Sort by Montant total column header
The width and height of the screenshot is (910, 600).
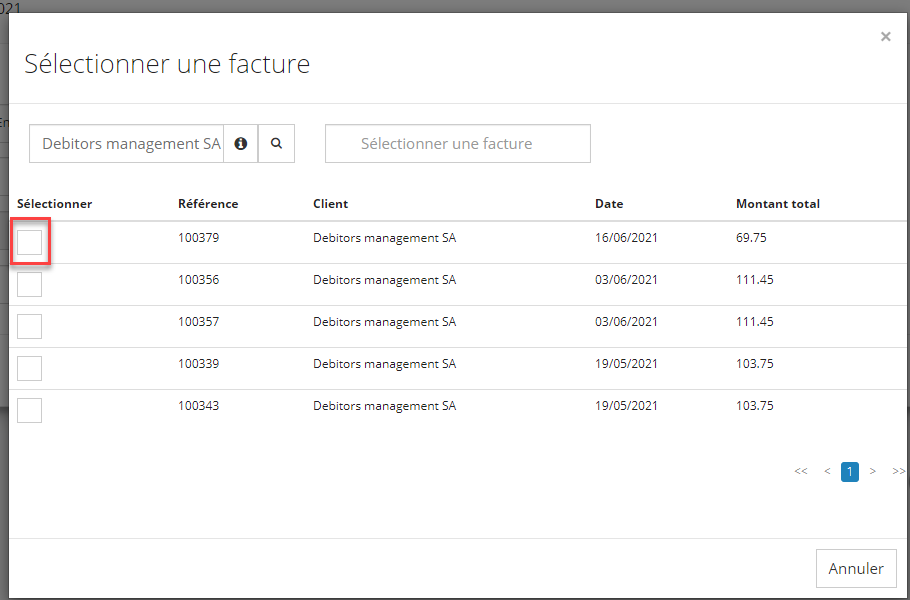point(777,204)
